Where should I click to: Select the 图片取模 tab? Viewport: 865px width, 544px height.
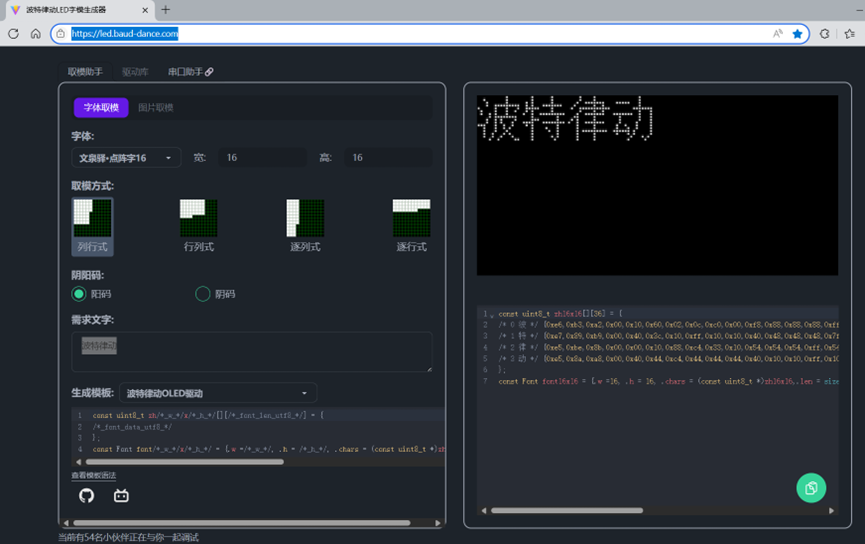[x=156, y=108]
